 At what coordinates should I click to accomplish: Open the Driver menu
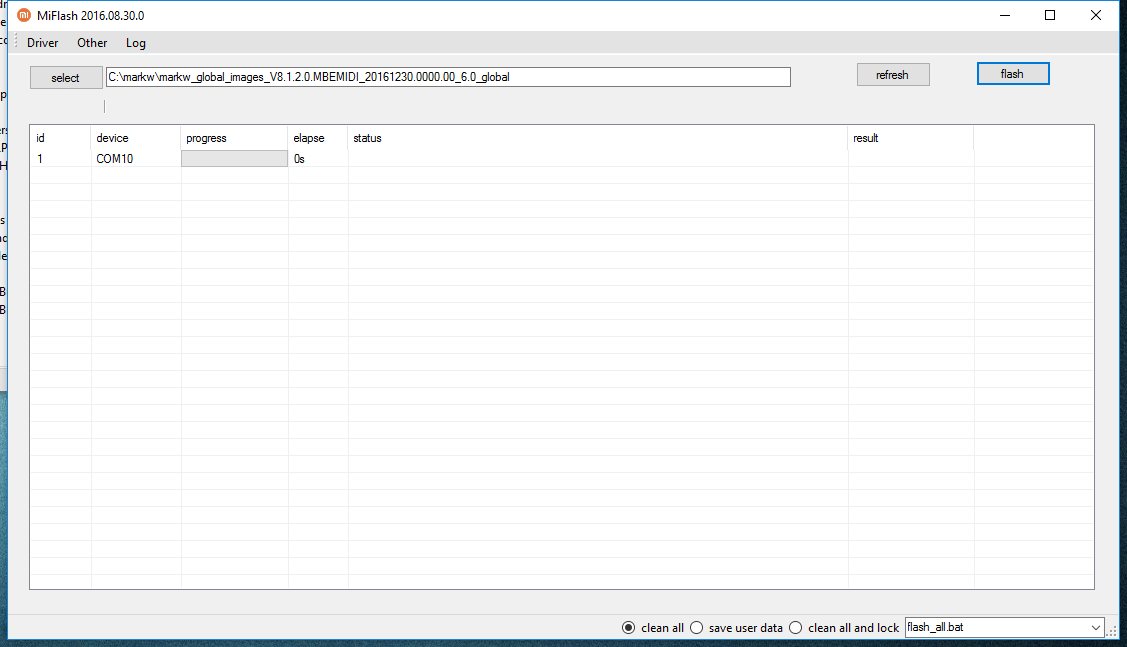point(42,42)
